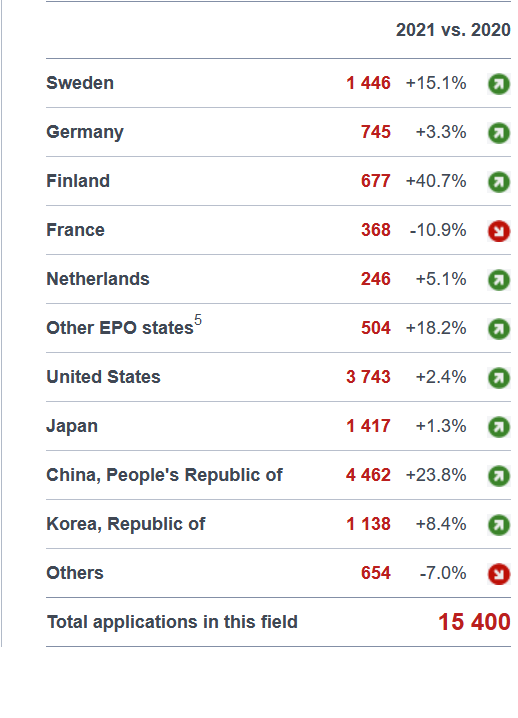Select the Korea, Republic of row label
The image size is (518, 718).
coord(126,524)
